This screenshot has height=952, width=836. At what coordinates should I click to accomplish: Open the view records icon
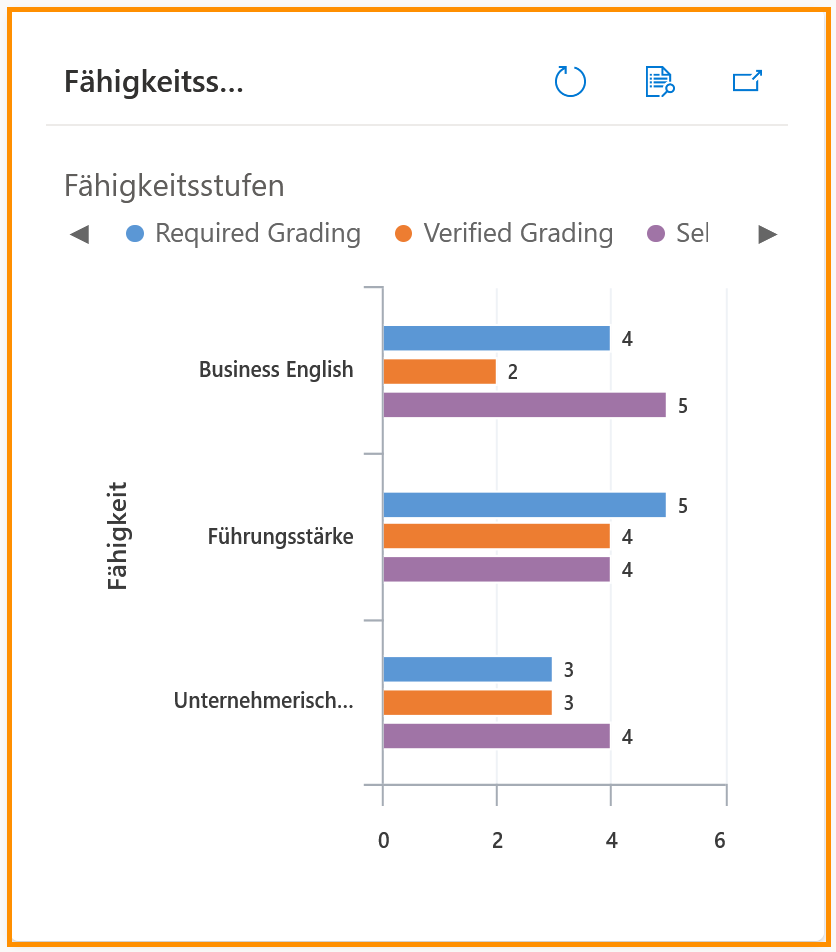tap(659, 81)
